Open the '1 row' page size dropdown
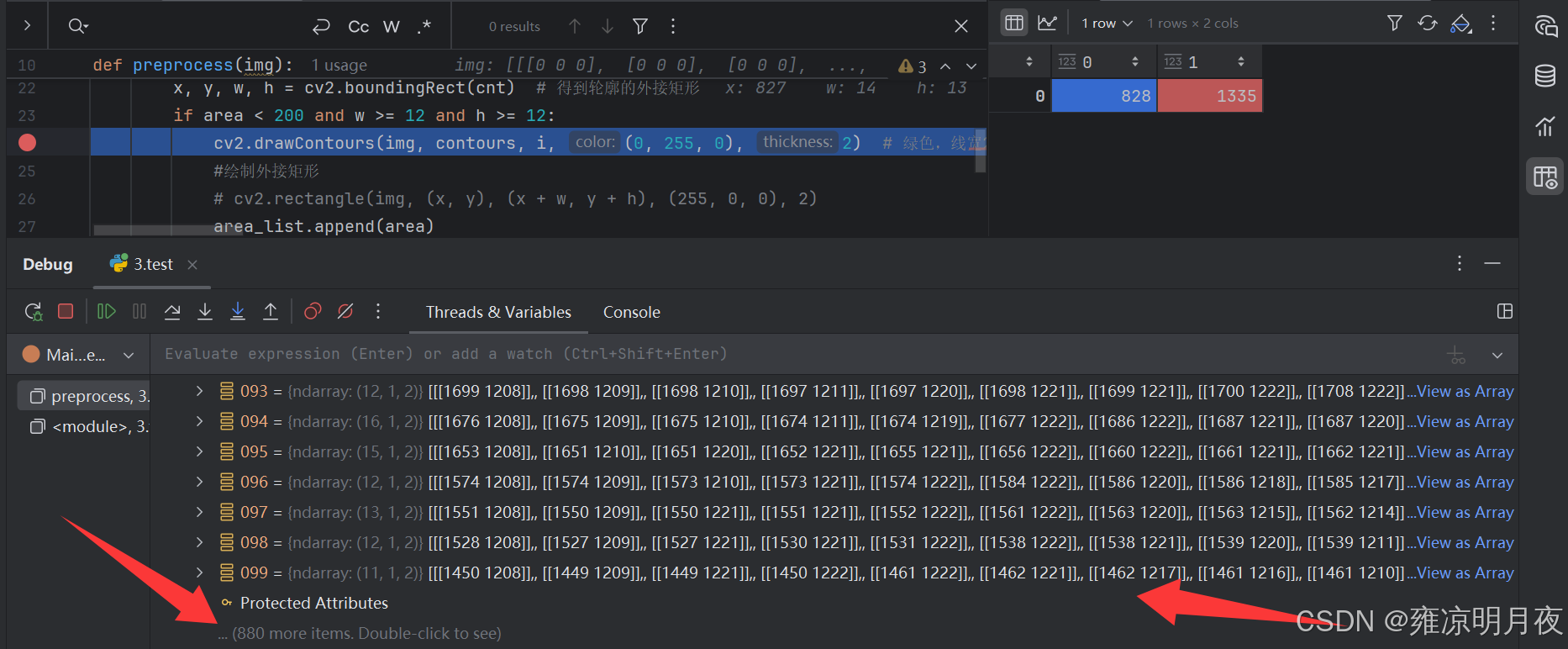Screen dimensions: 1568x649 click(x=1107, y=24)
